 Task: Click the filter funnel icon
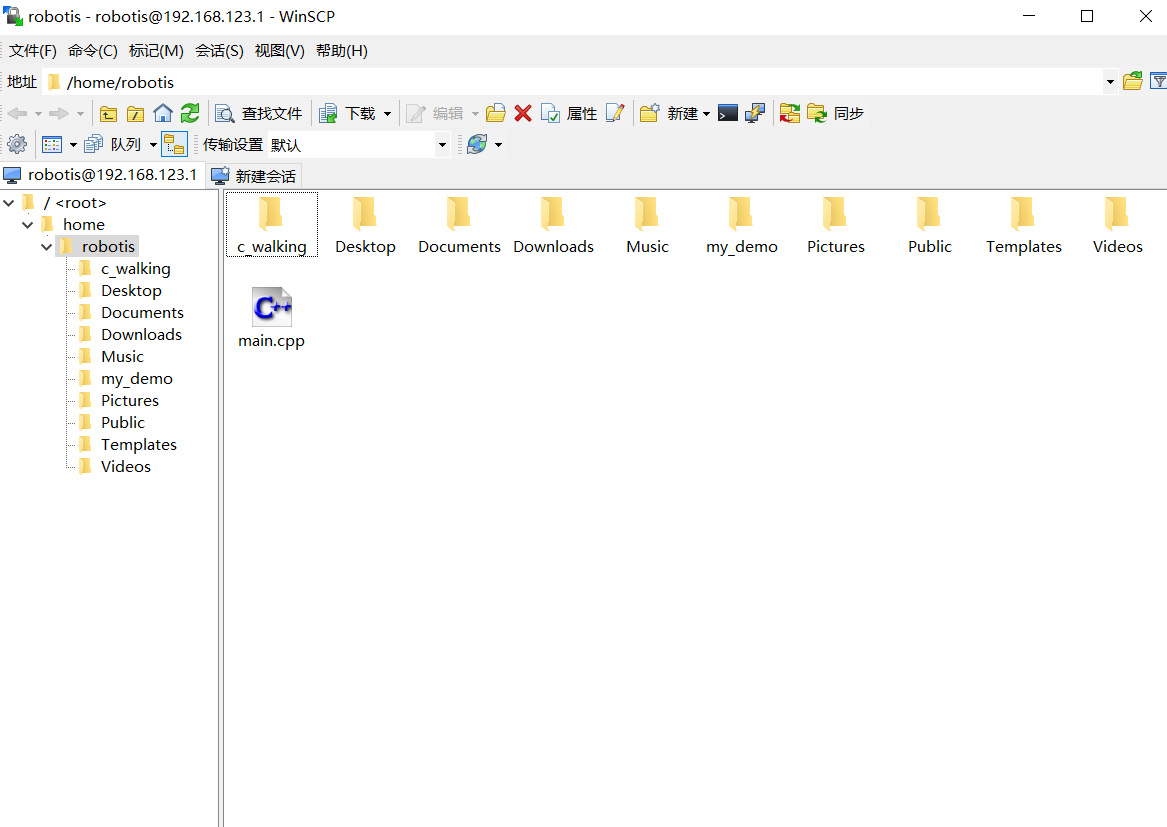(1159, 82)
